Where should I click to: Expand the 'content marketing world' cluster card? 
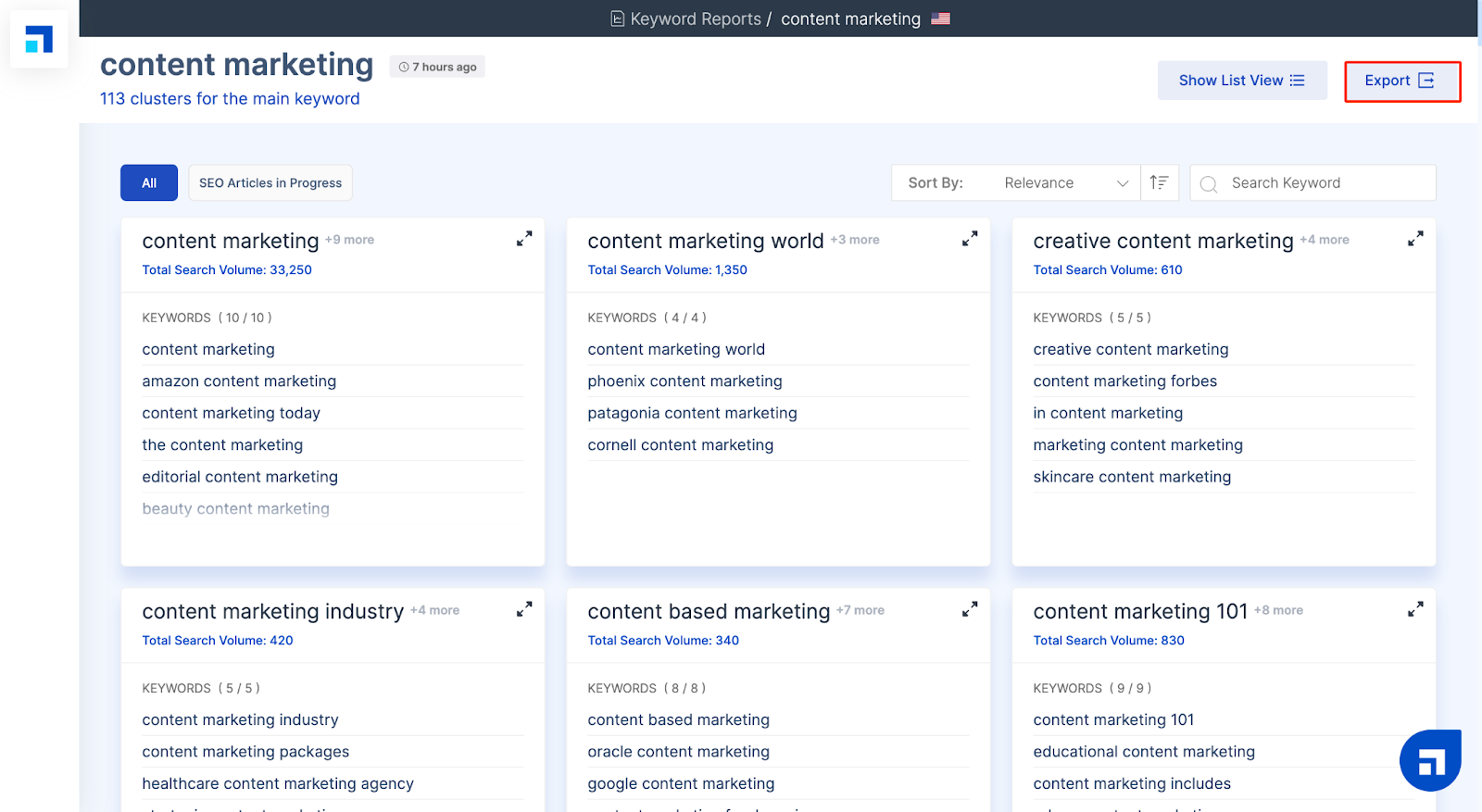click(x=970, y=239)
